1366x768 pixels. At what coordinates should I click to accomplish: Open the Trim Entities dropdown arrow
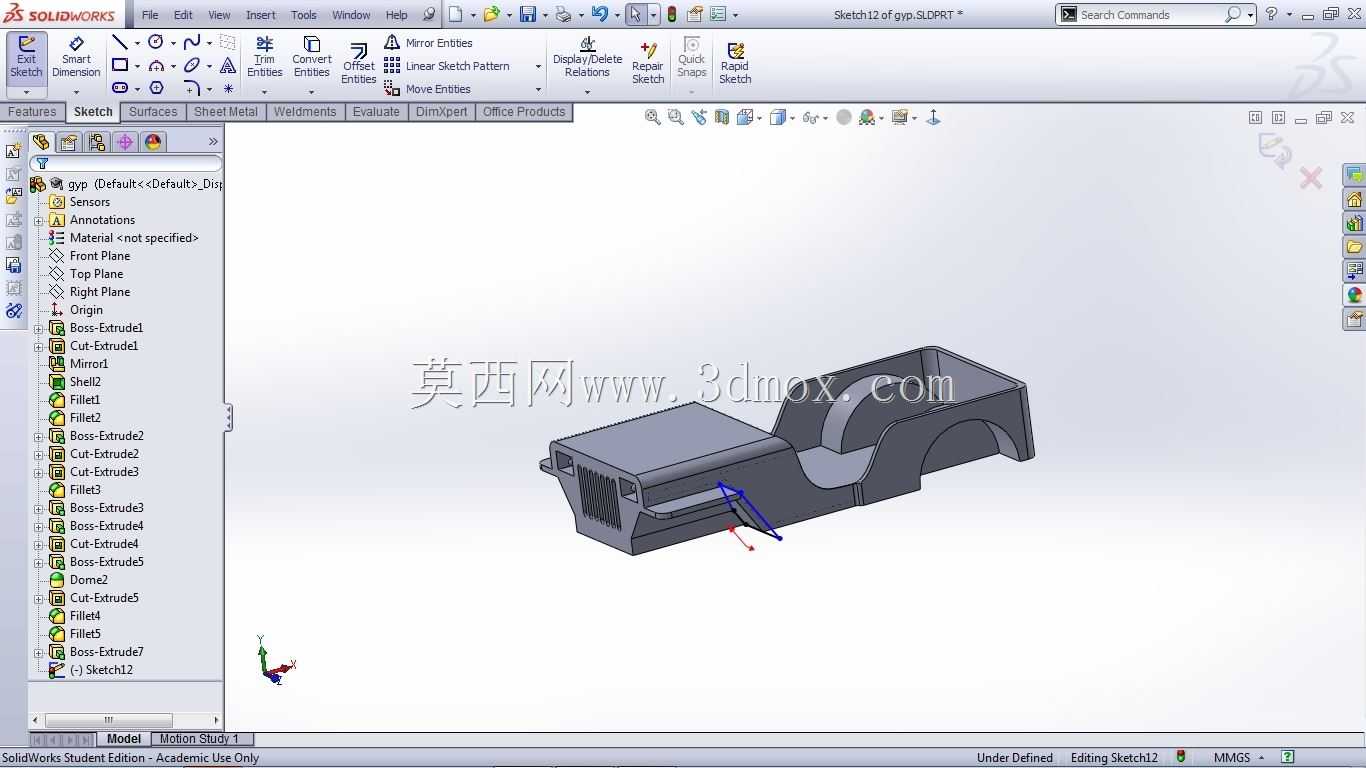(264, 92)
